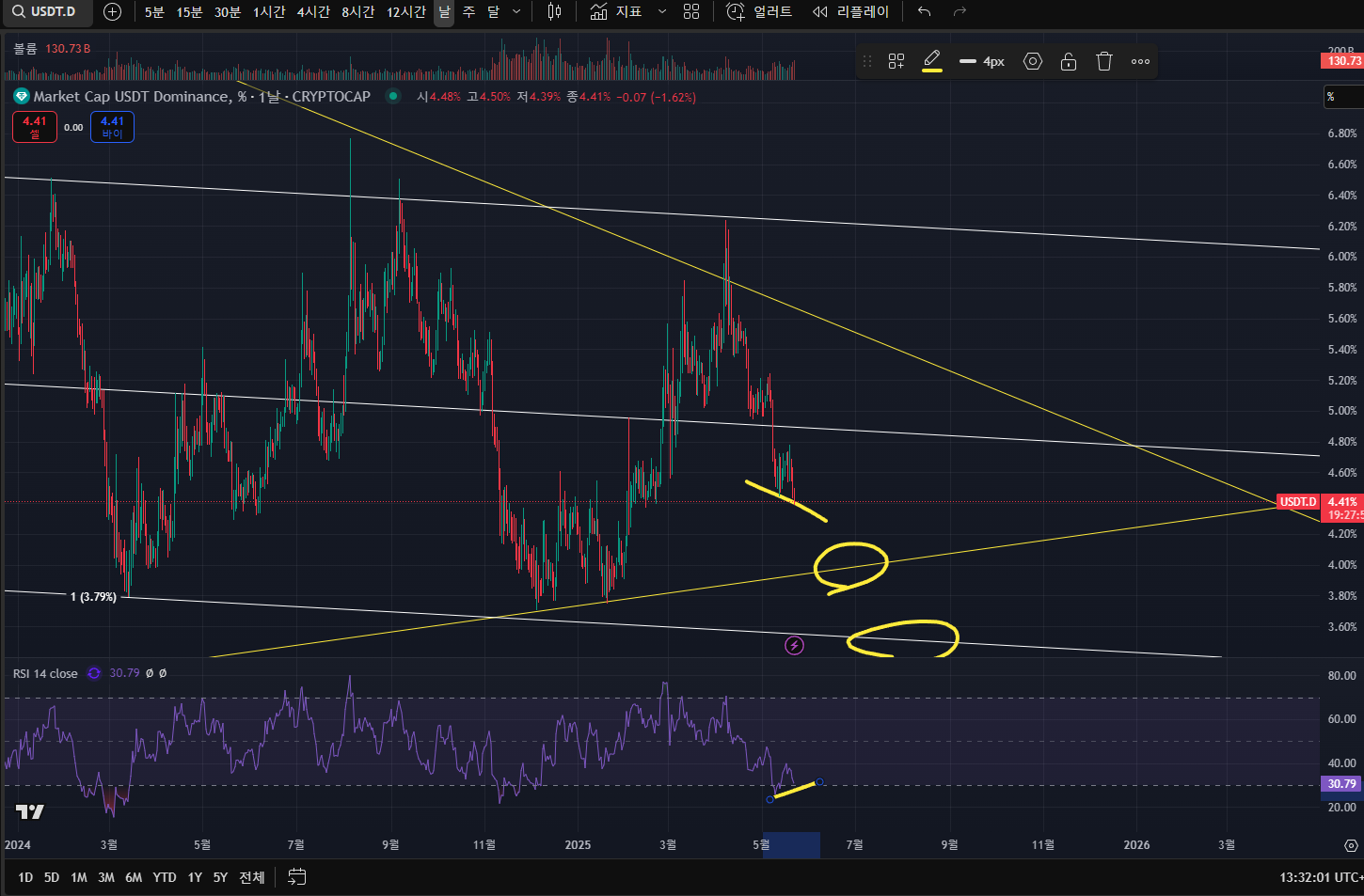Set date range to 6M
The height and width of the screenshot is (896, 1364).
point(134,877)
